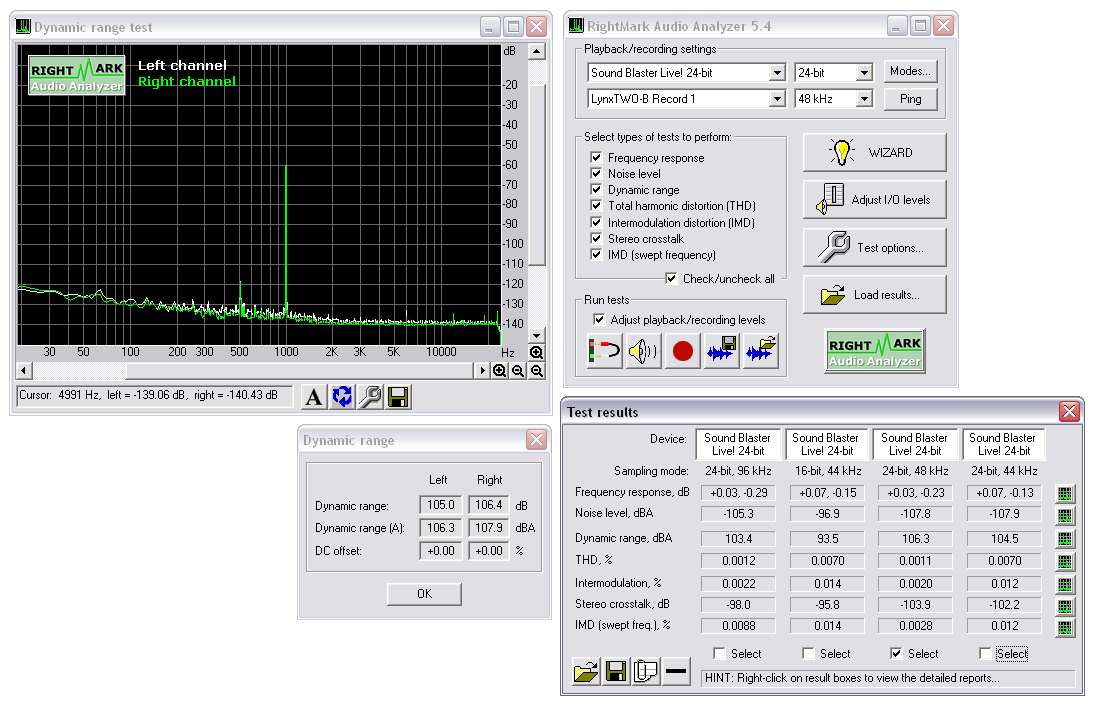Screen dimensions: 1094x706
Task: Open the LynxTWO-B Record 1 device dropdown
Action: (x=777, y=99)
